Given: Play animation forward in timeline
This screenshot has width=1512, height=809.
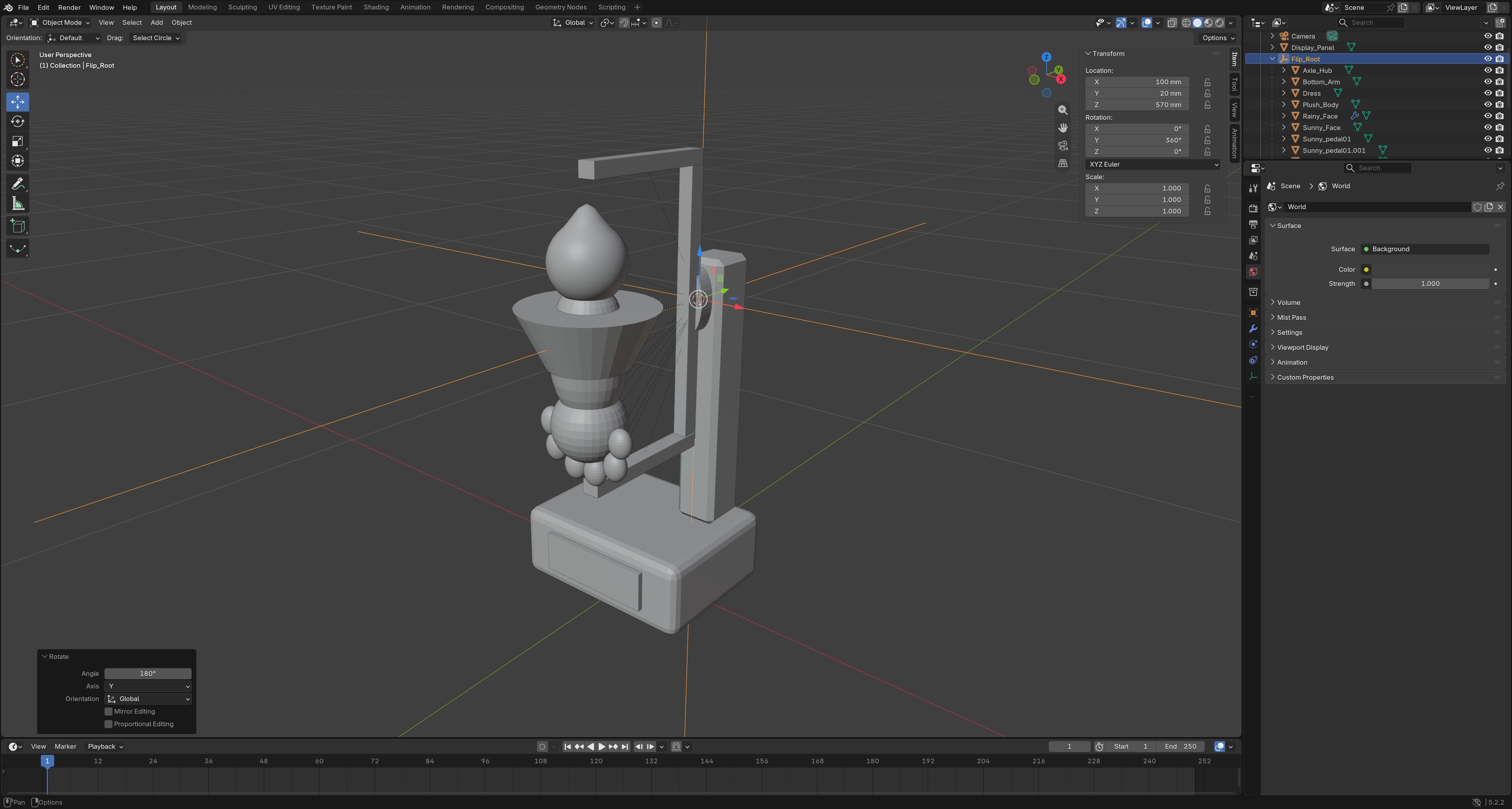Looking at the screenshot, I should click(x=601, y=747).
